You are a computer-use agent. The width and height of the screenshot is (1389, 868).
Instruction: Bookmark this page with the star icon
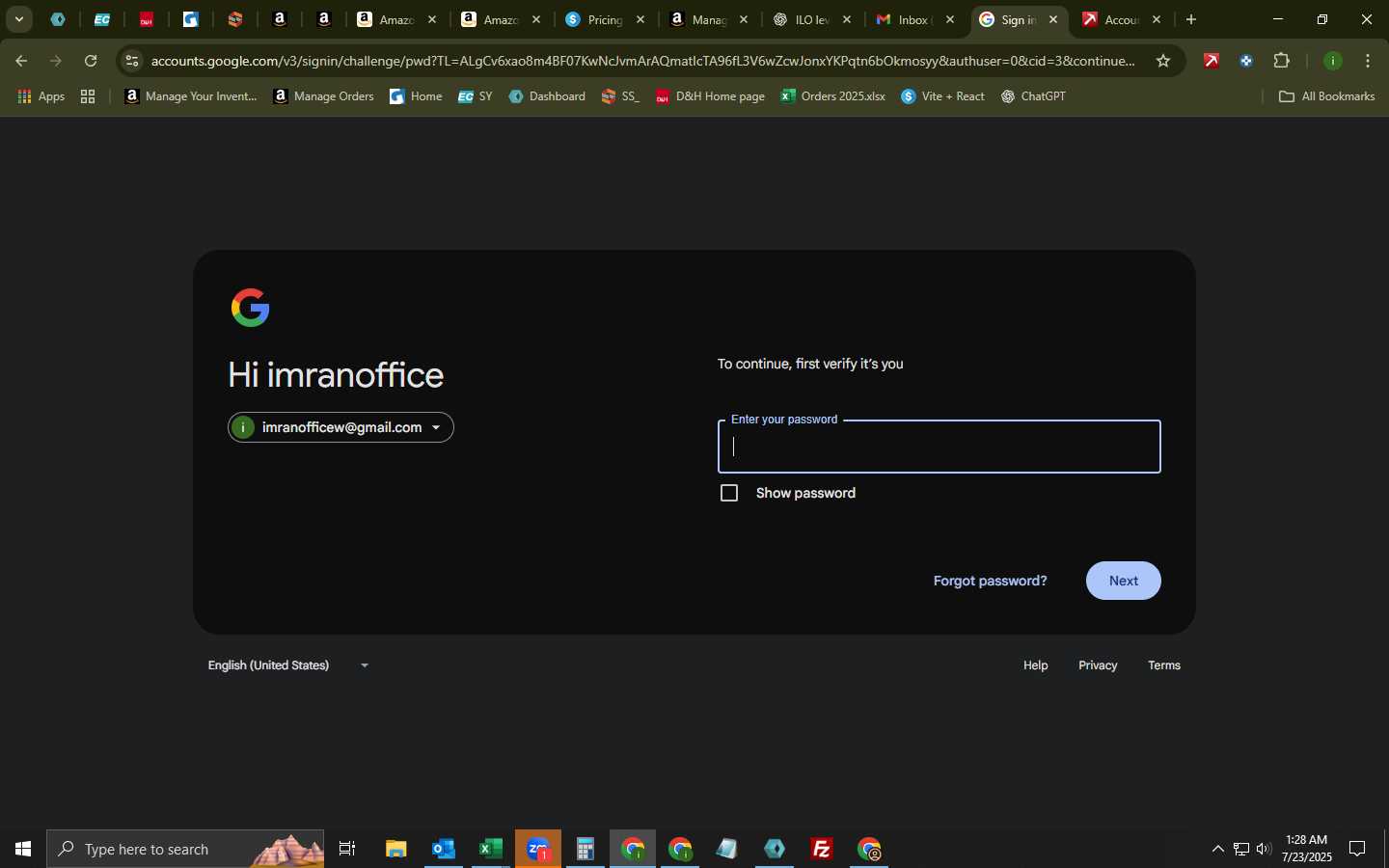1163,61
